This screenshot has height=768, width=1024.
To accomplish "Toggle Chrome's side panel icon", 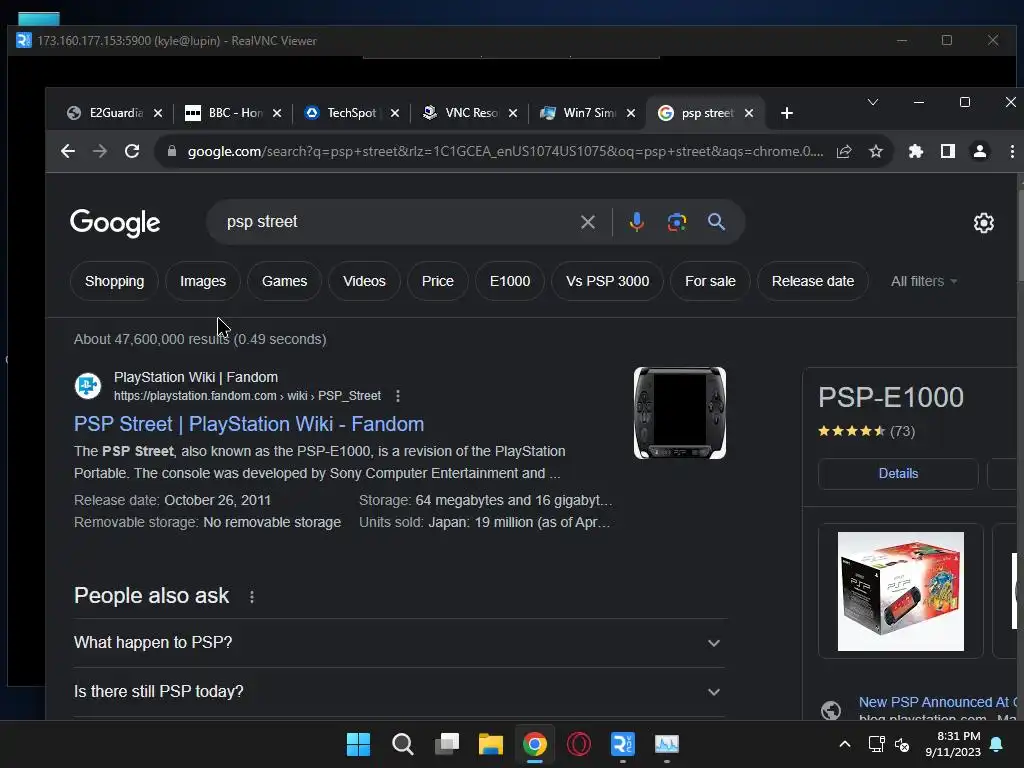I will point(948,152).
